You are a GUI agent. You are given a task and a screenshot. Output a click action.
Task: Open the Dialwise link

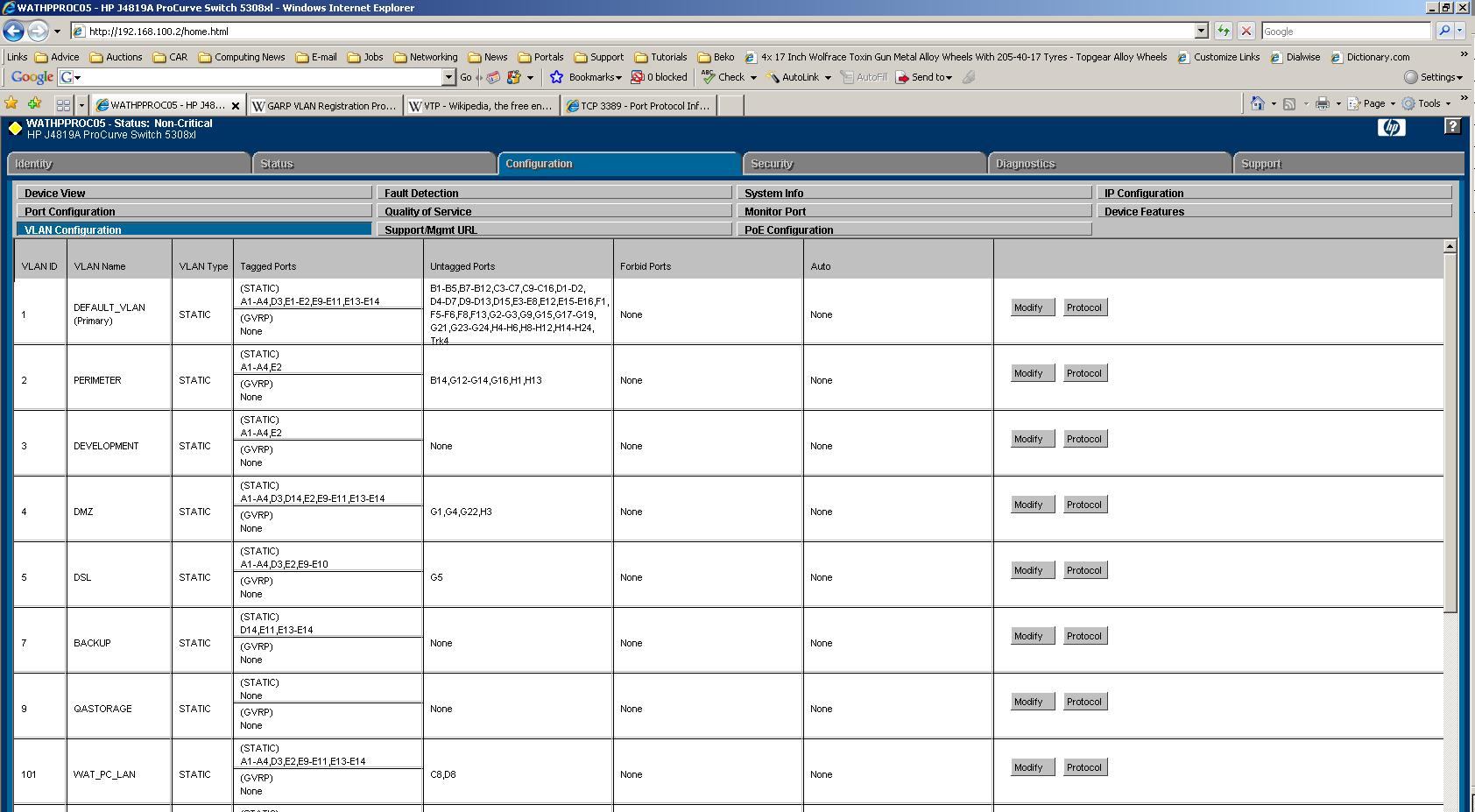[x=1295, y=57]
